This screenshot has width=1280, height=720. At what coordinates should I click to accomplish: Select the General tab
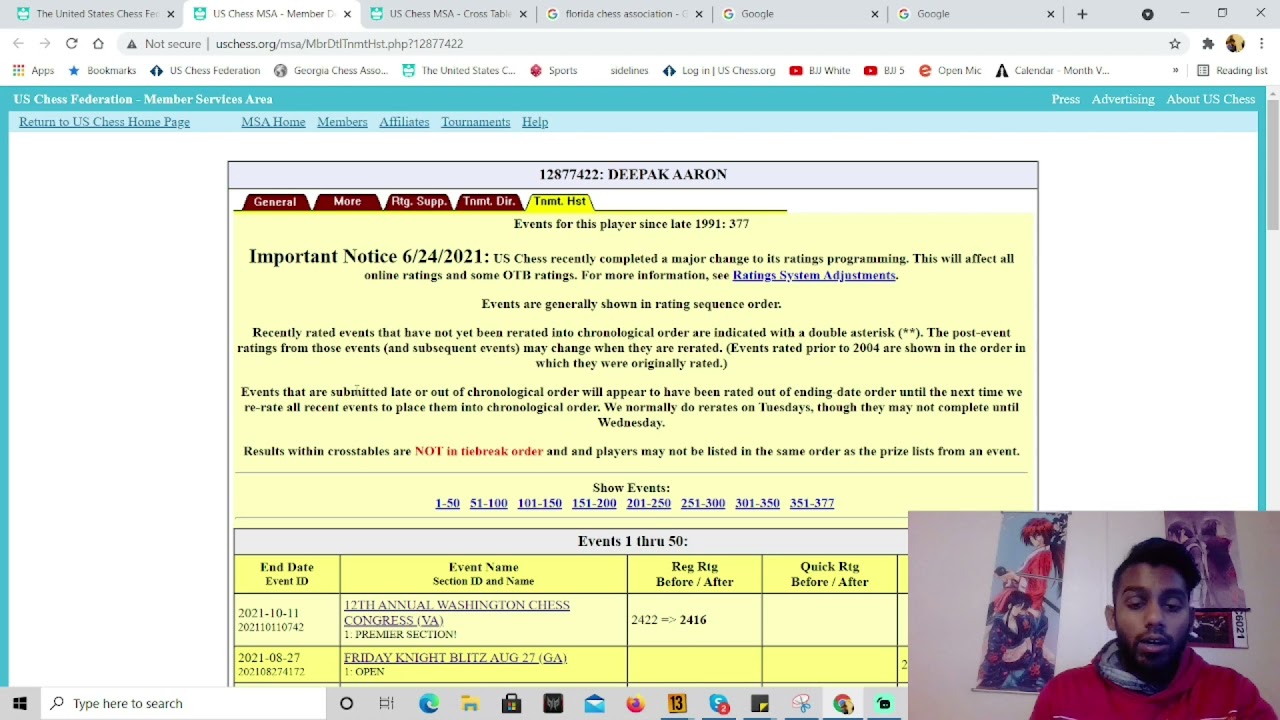(x=275, y=202)
